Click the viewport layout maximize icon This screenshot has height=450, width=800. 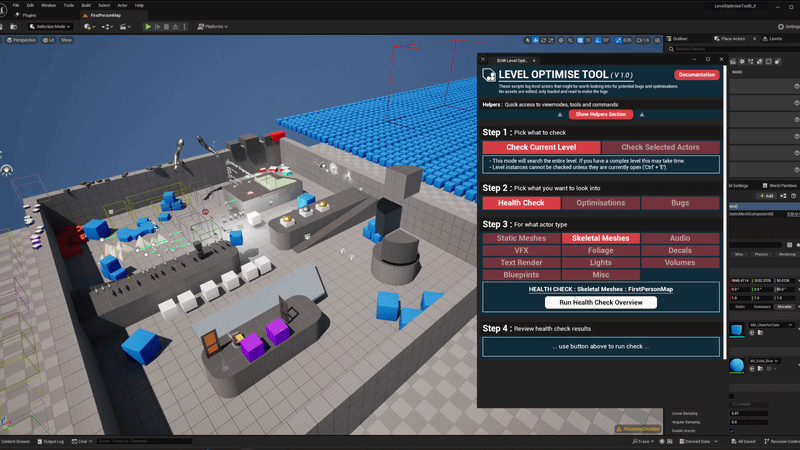(658, 40)
